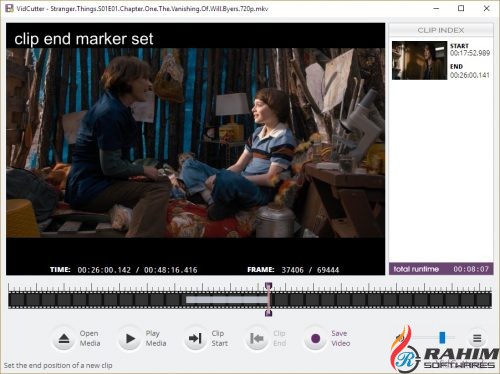Click the gray selected clip region on timeline
Viewport: 500px width, 374px height.
227,300
